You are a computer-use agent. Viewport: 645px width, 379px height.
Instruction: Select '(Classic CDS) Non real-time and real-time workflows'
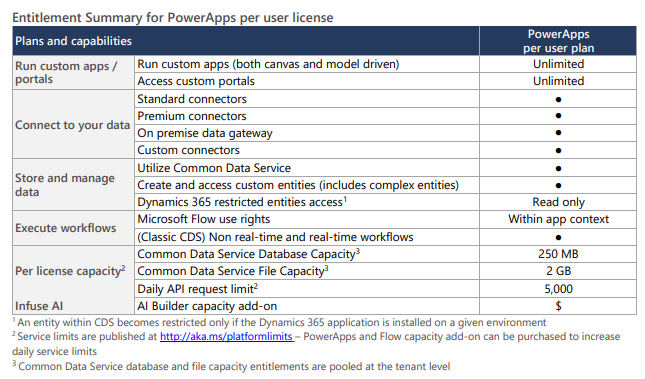[x=275, y=237]
